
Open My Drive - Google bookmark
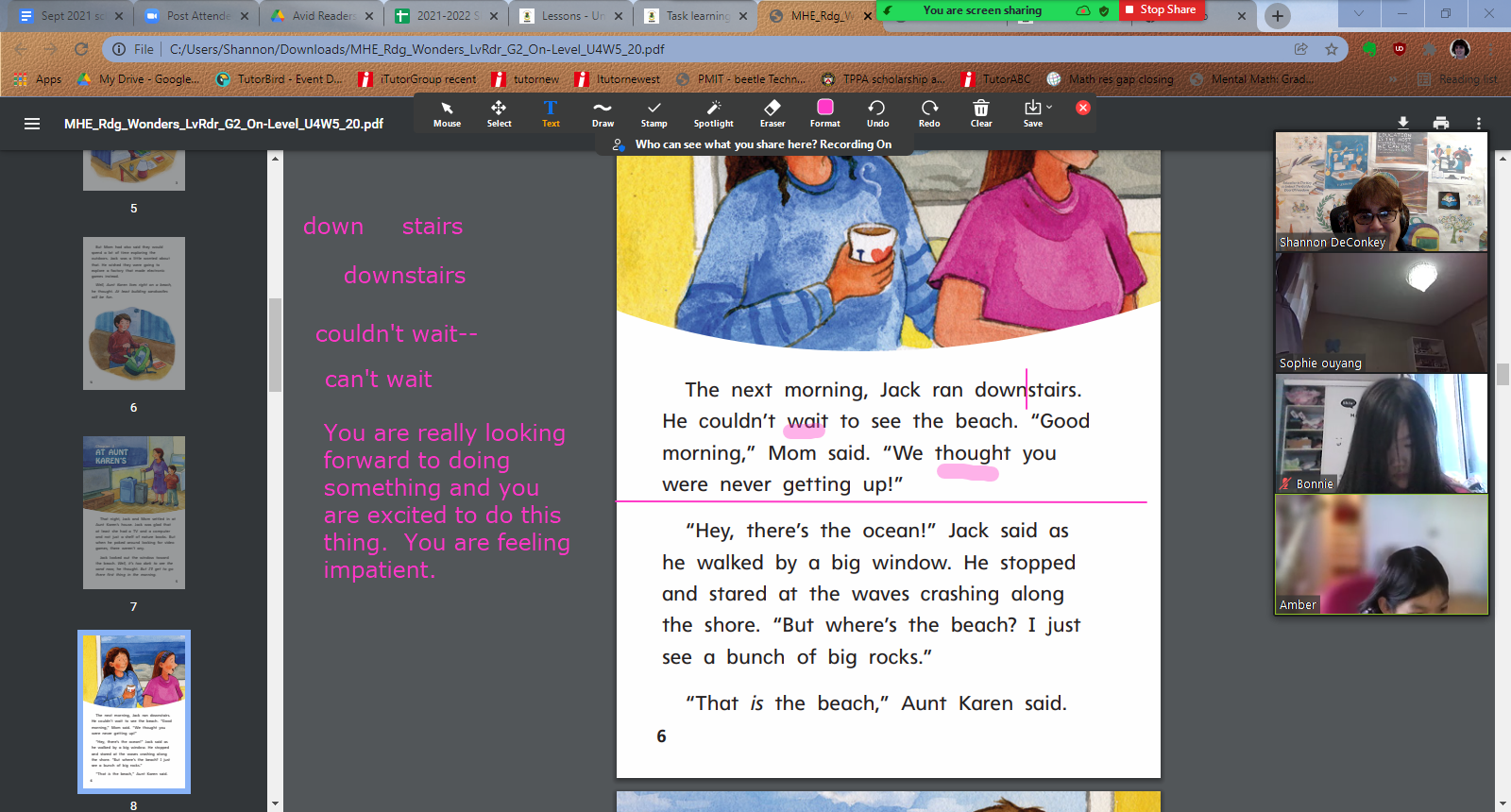point(139,79)
